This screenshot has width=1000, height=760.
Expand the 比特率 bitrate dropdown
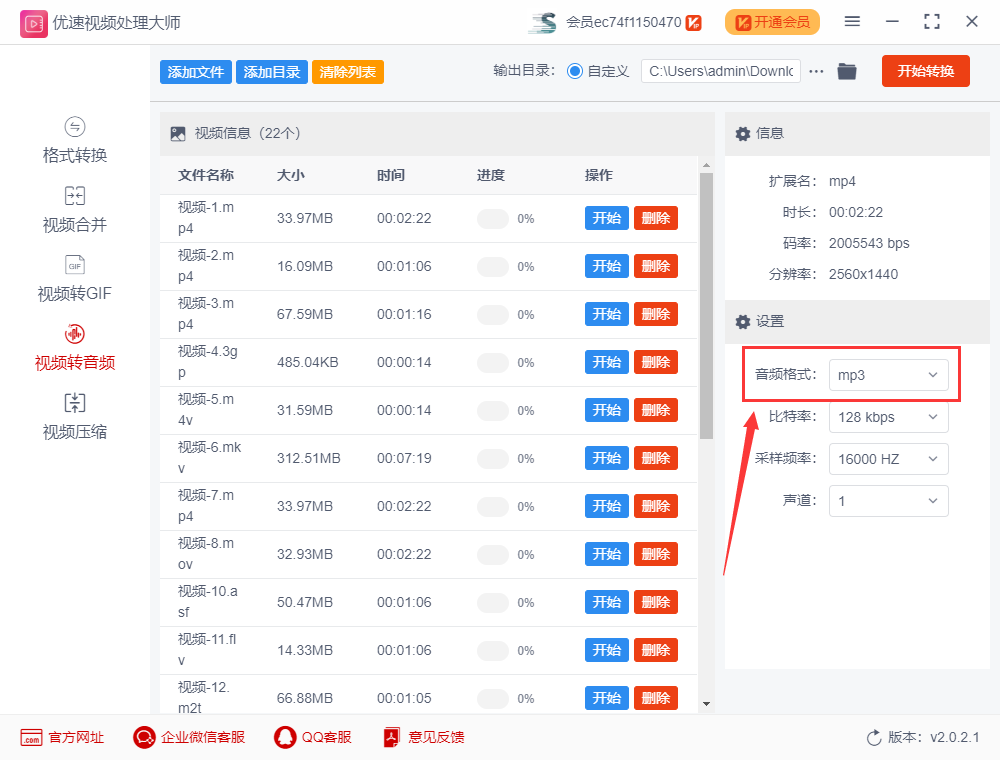[x=888, y=417]
